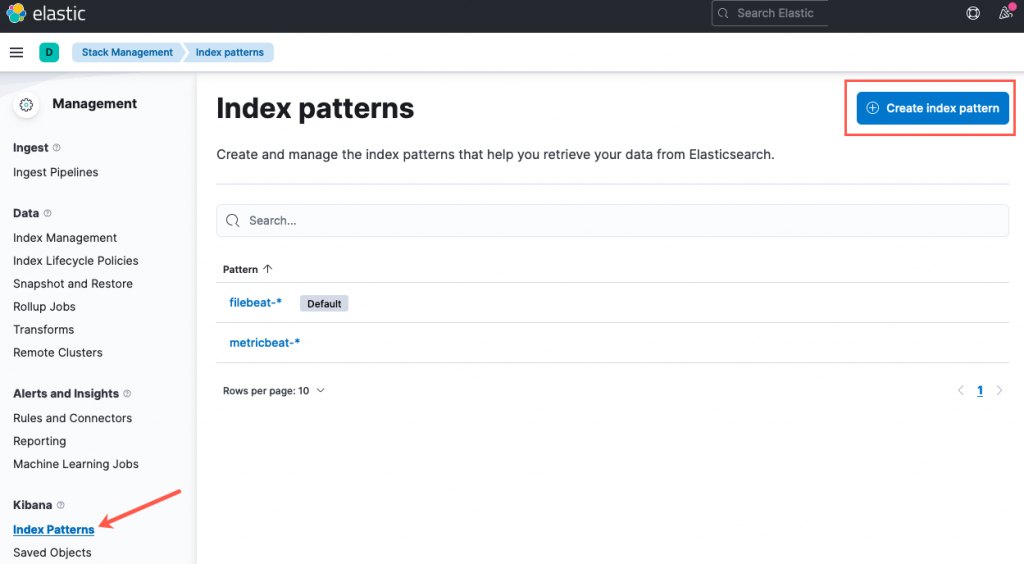The image size is (1024, 564).
Task: Select page 1 in pagination
Action: 980,390
